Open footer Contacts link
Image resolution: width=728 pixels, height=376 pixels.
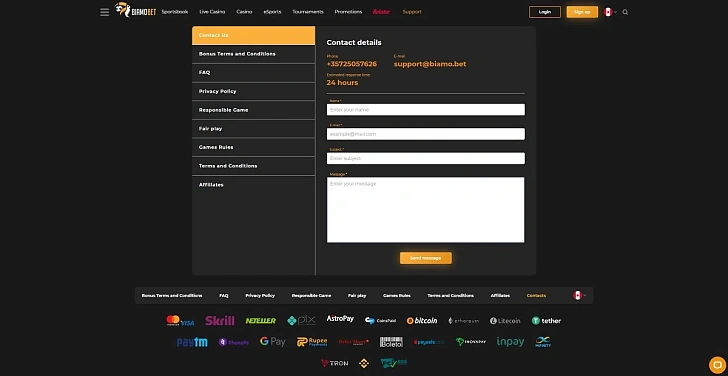coord(536,296)
